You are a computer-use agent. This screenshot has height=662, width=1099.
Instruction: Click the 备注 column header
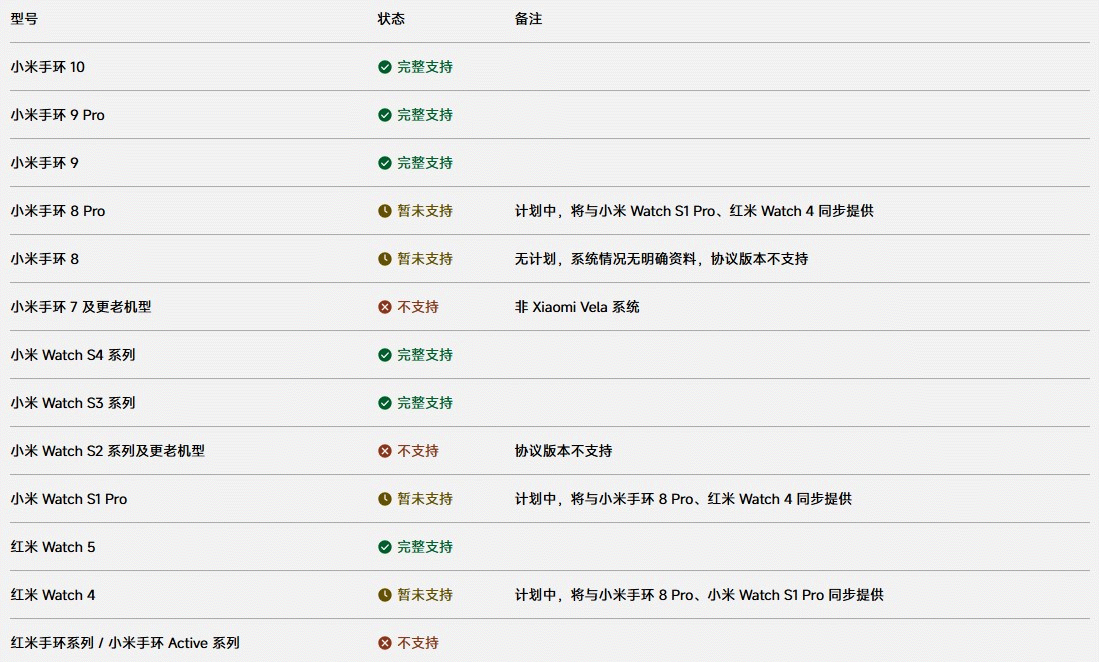coord(528,19)
